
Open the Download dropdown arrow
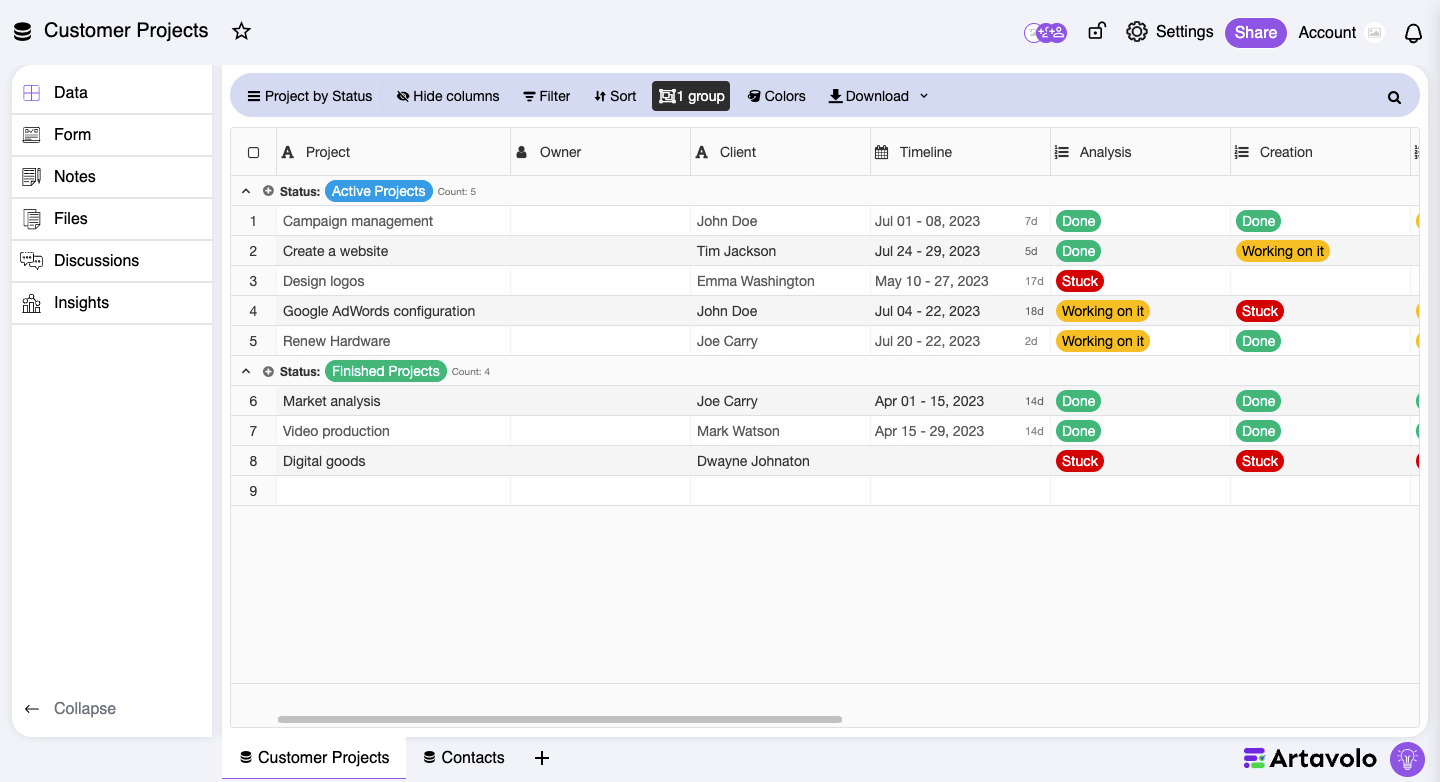pos(924,96)
